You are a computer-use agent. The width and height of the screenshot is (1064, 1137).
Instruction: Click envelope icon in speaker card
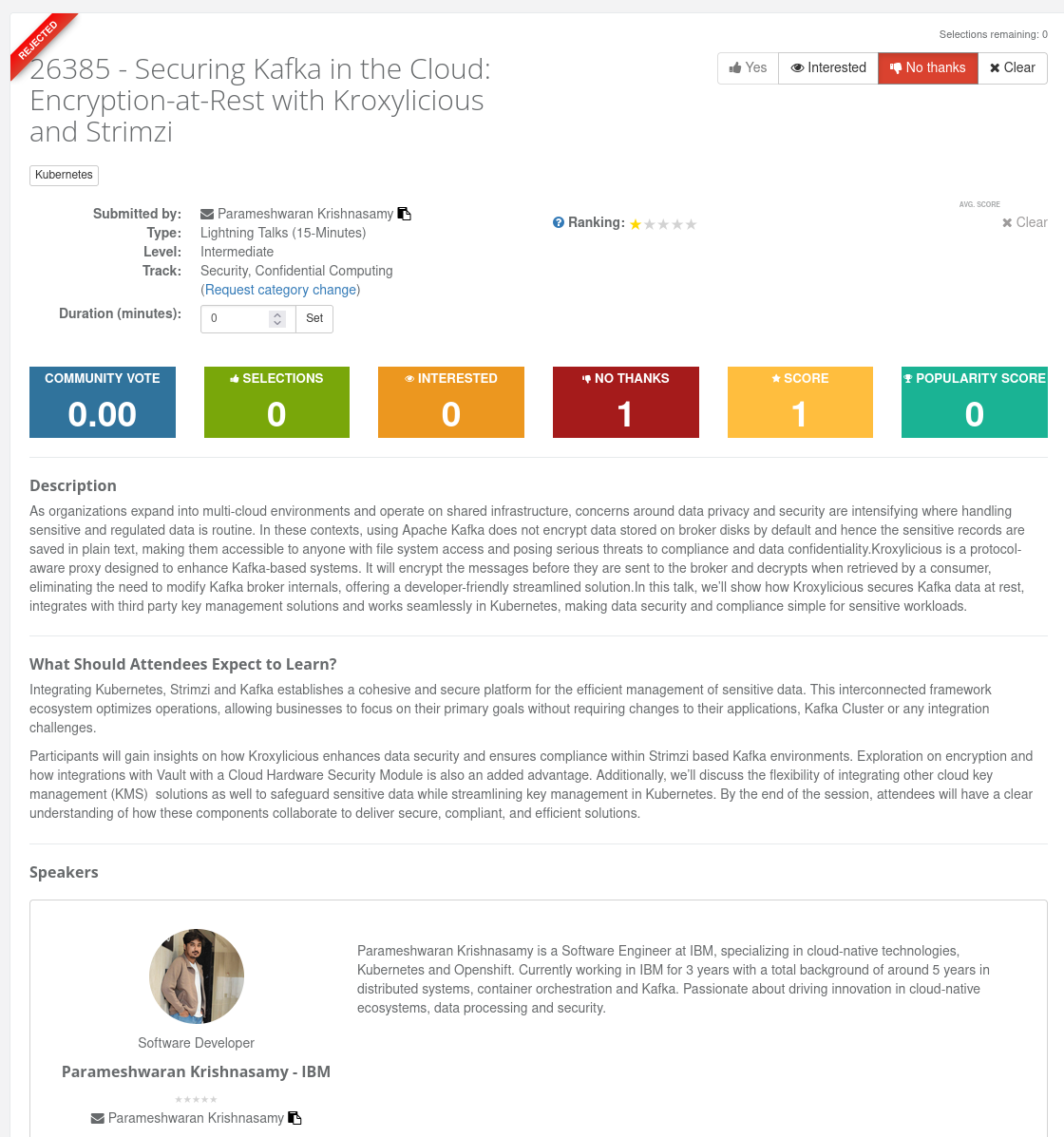click(97, 1119)
